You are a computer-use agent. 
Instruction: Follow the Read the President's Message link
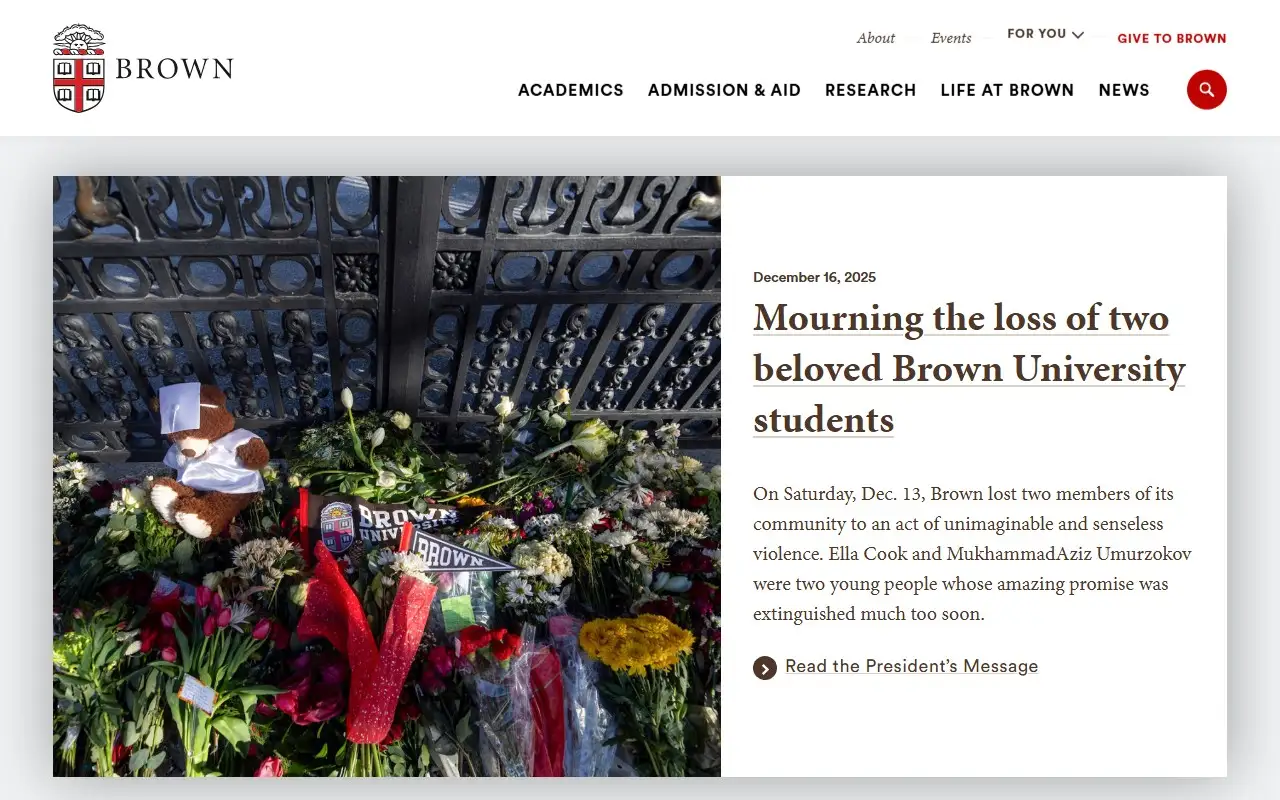pos(911,666)
